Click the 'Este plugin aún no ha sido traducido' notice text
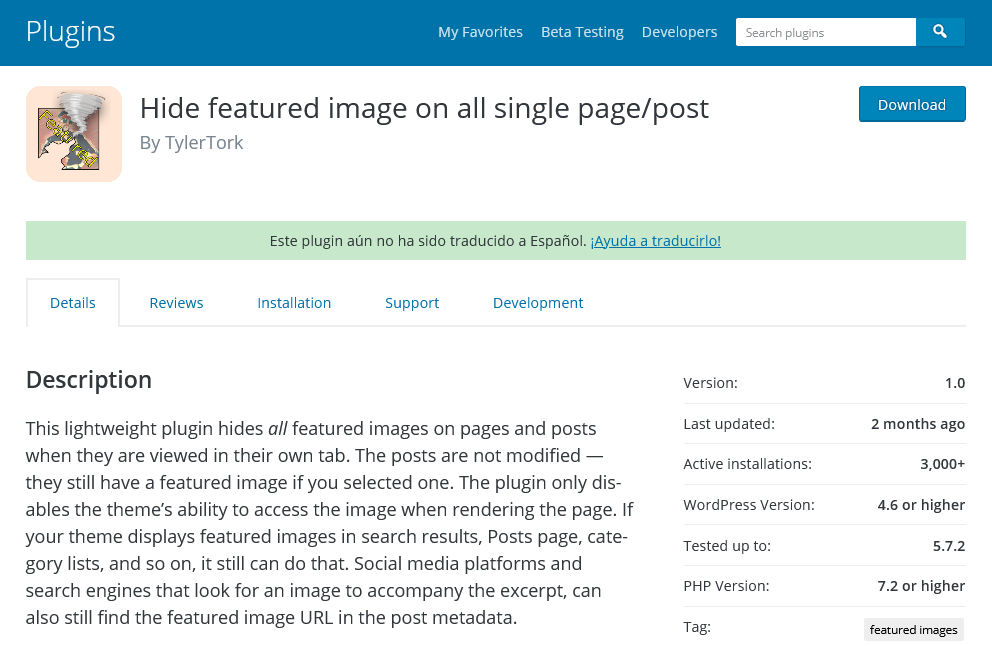992x646 pixels. coord(428,241)
